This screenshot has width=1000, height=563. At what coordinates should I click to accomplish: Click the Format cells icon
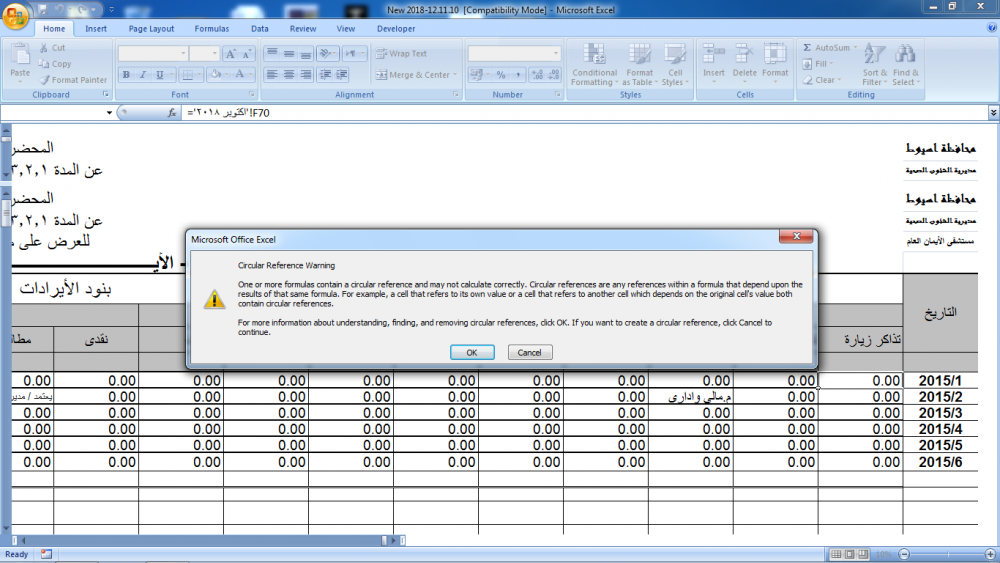(x=775, y=54)
